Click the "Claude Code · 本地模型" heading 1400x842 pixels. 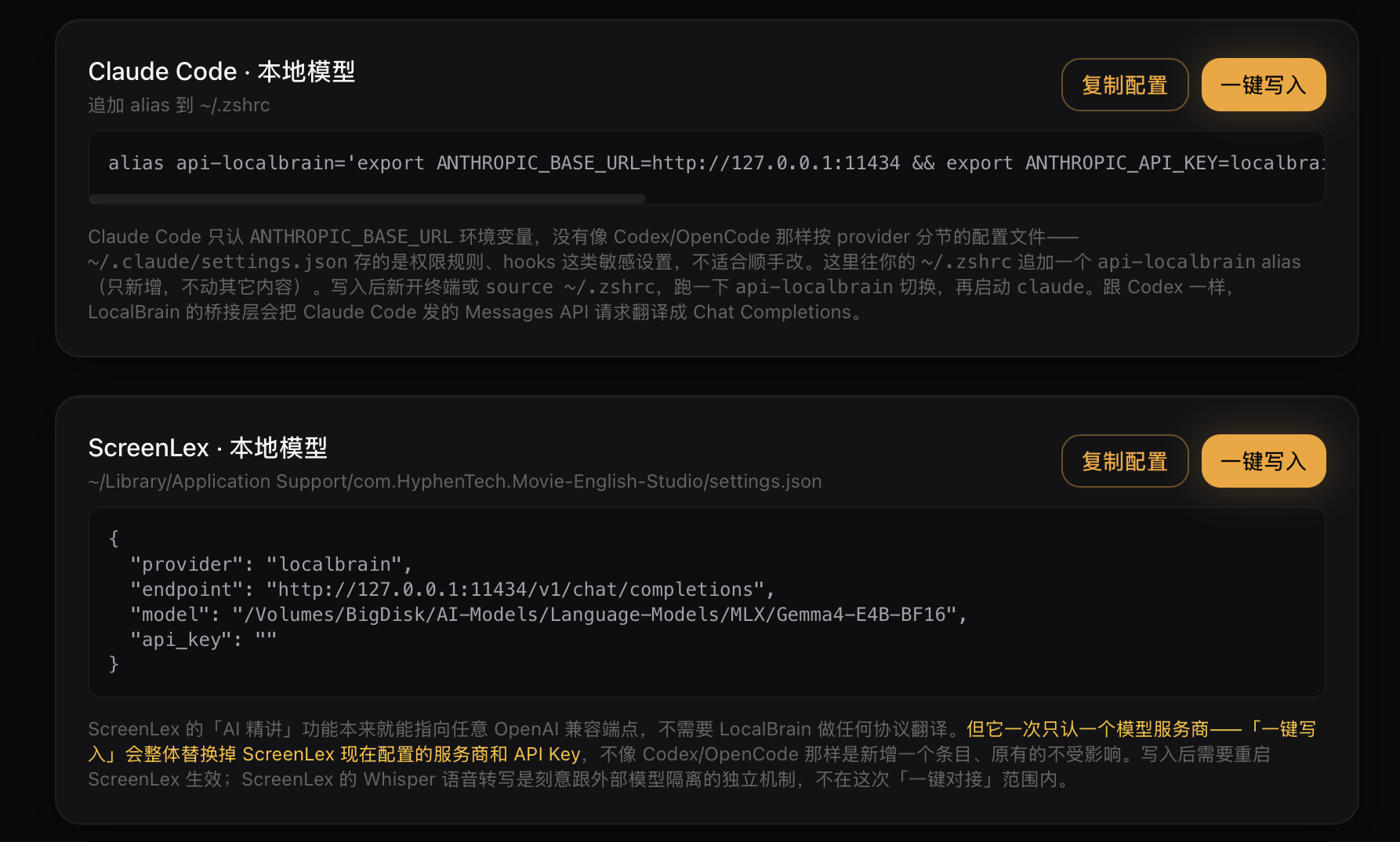(x=222, y=71)
